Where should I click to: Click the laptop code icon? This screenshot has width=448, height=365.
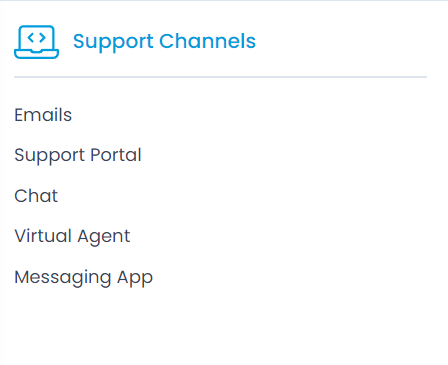(36, 42)
